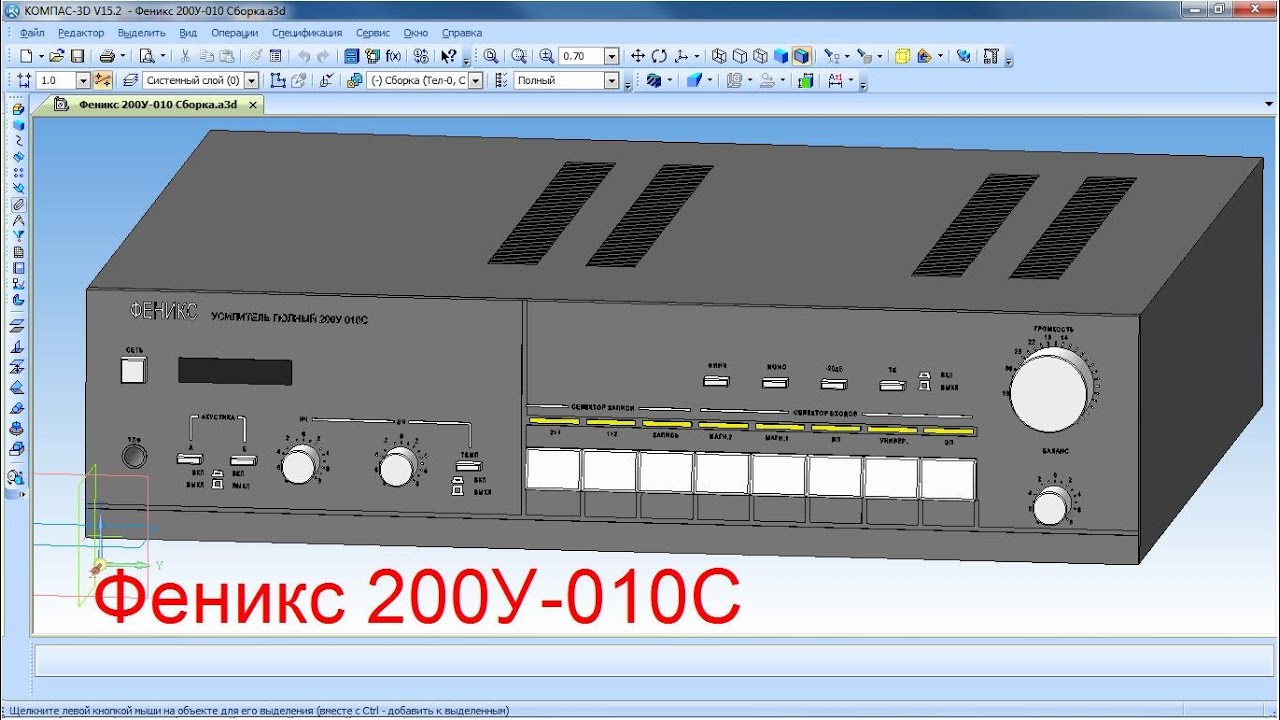Open the Выделить menu
The height and width of the screenshot is (720, 1280).
point(141,33)
